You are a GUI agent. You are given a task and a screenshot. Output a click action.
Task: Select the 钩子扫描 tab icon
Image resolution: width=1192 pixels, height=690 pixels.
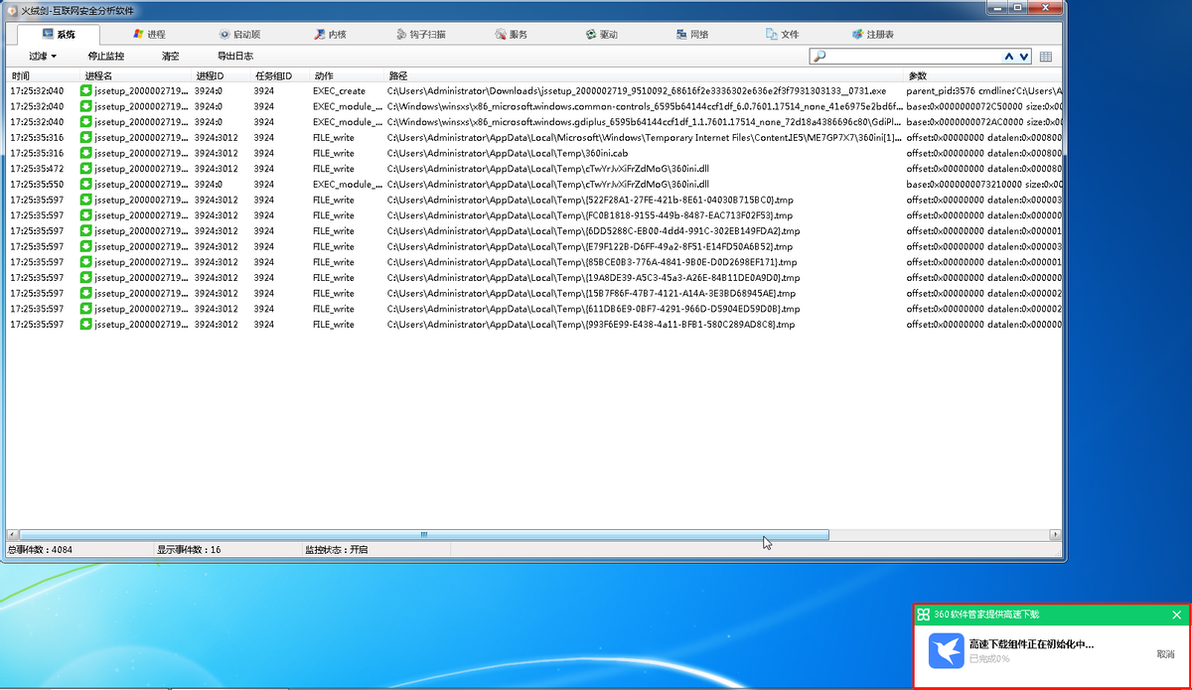tap(401, 34)
